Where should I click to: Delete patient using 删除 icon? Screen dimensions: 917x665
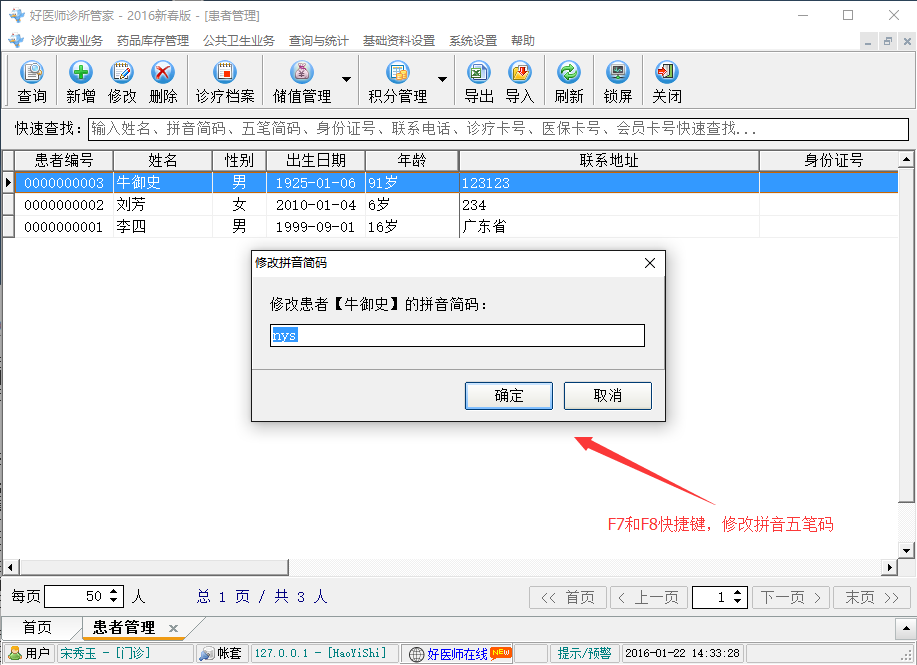163,81
